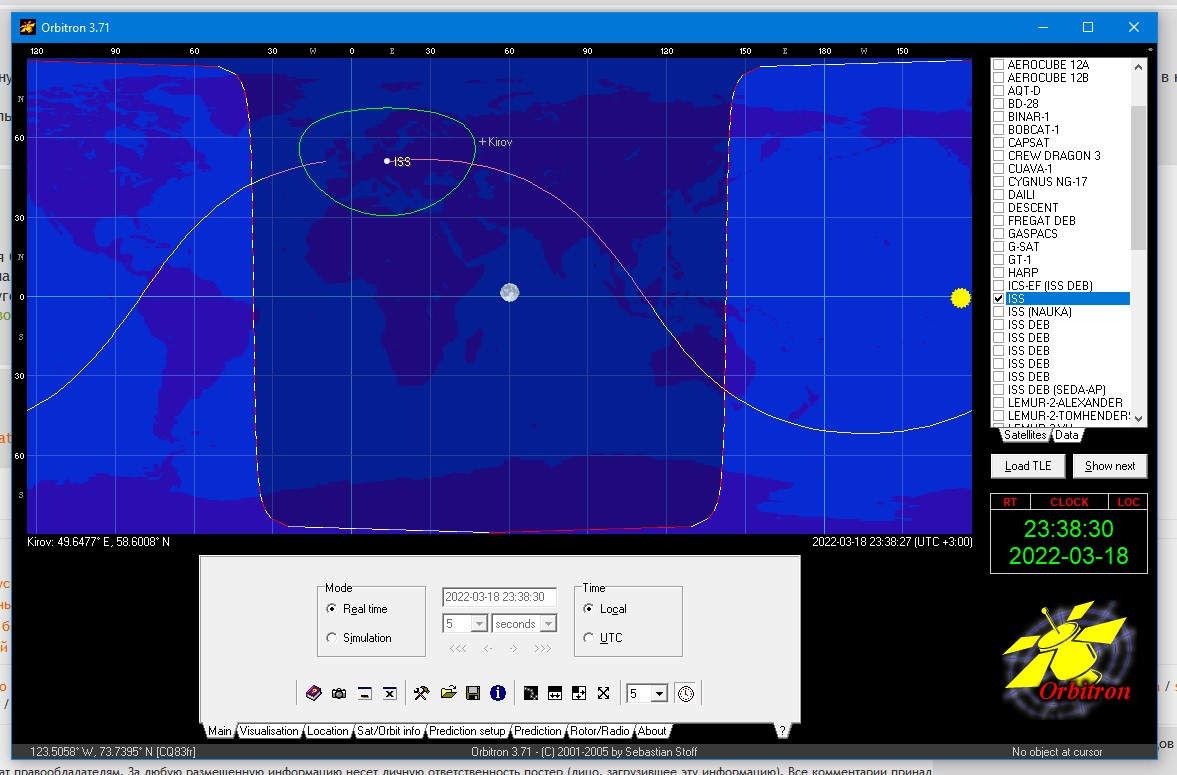Click the date-time input field
This screenshot has height=775, width=1177.
pyautogui.click(x=499, y=597)
